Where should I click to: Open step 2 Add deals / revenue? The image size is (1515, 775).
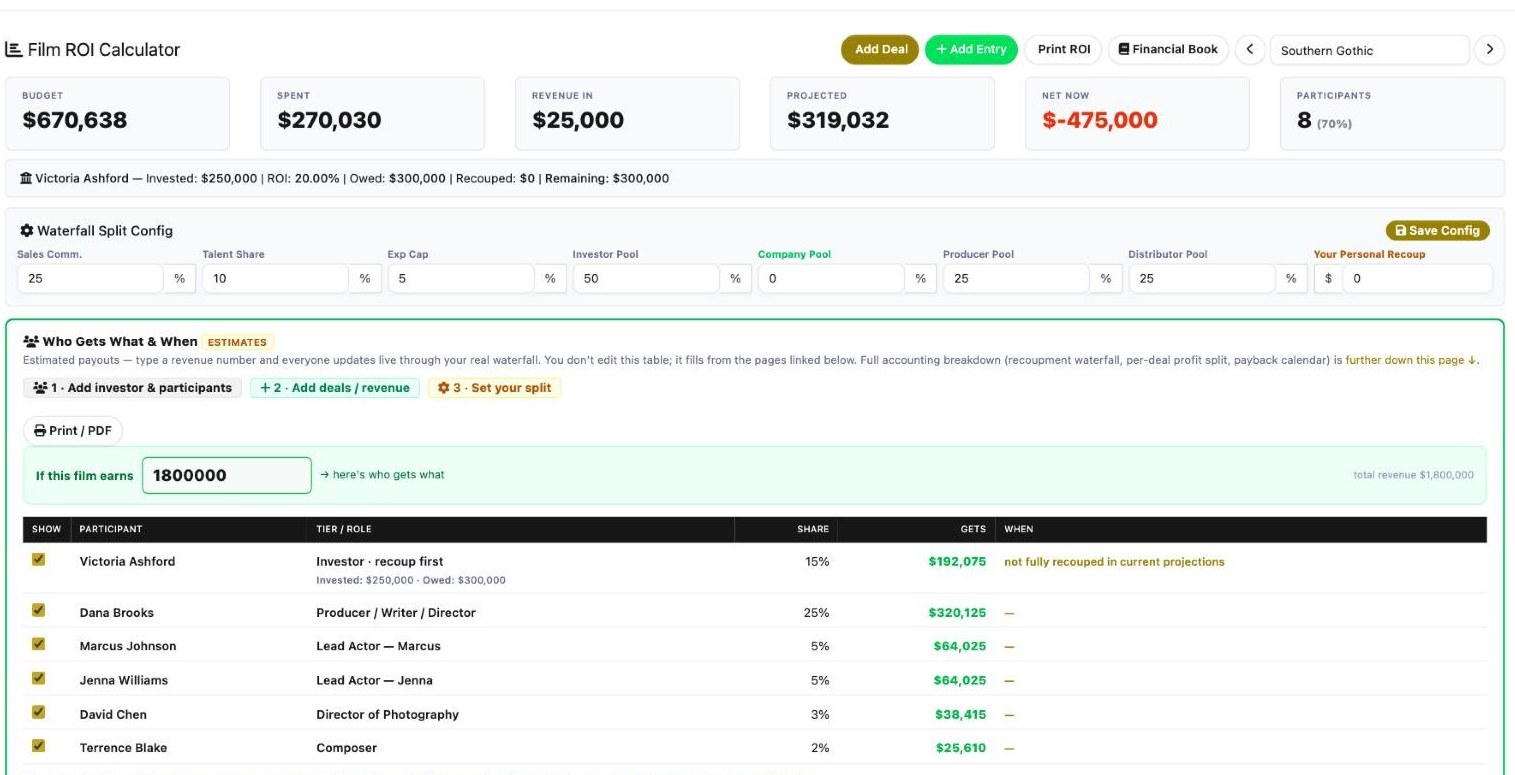(335, 388)
